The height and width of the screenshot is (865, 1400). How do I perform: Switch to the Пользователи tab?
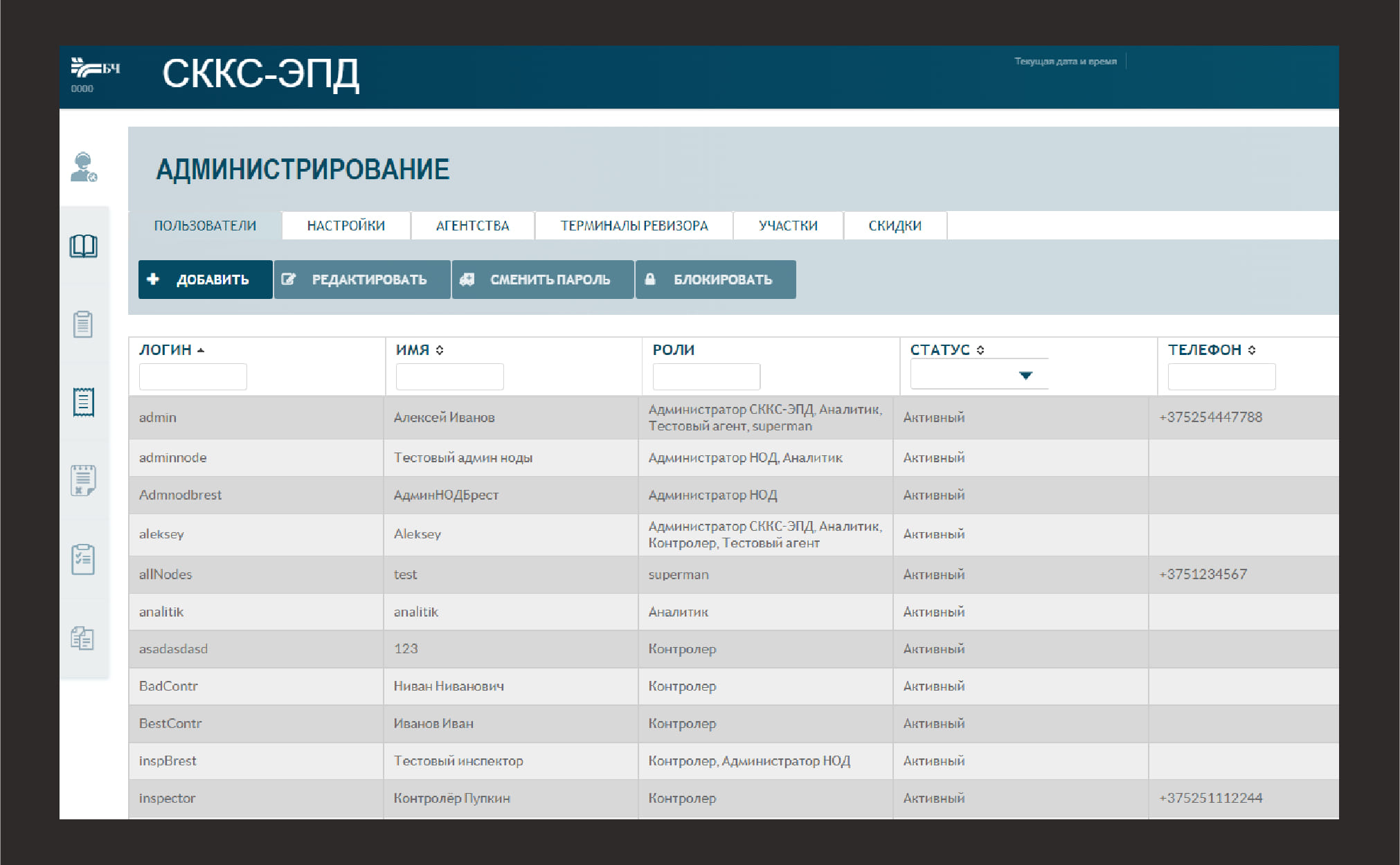[205, 226]
